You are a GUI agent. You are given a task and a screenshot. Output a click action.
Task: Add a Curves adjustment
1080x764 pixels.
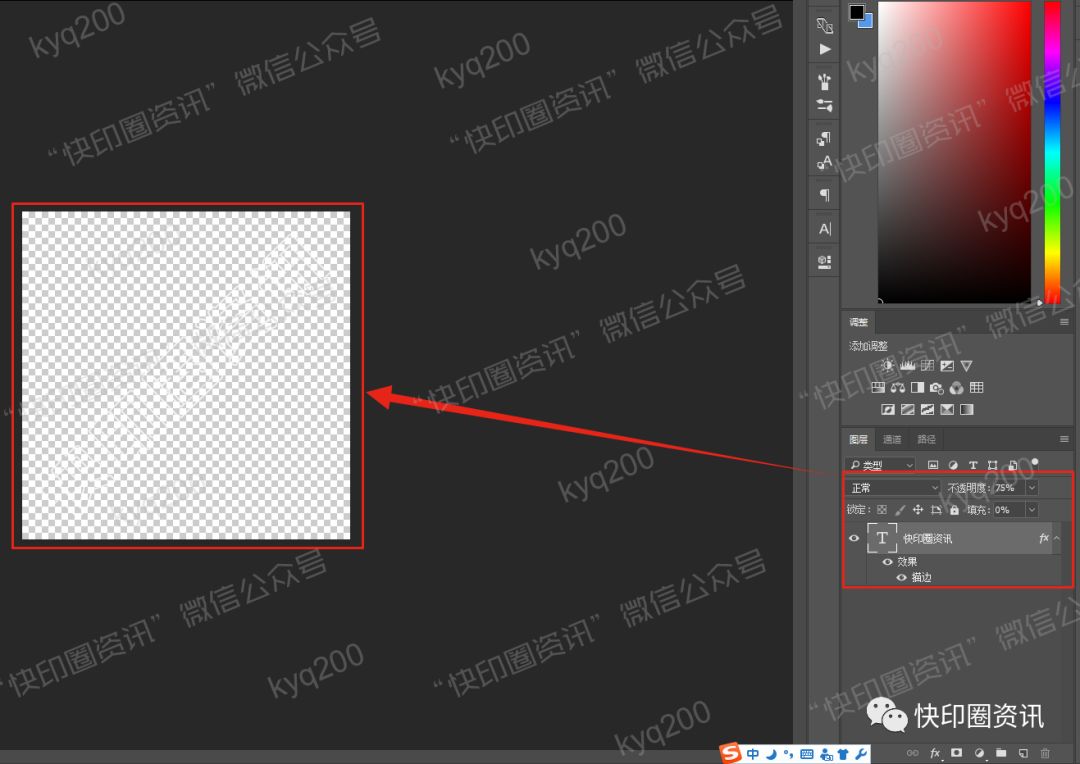928,366
